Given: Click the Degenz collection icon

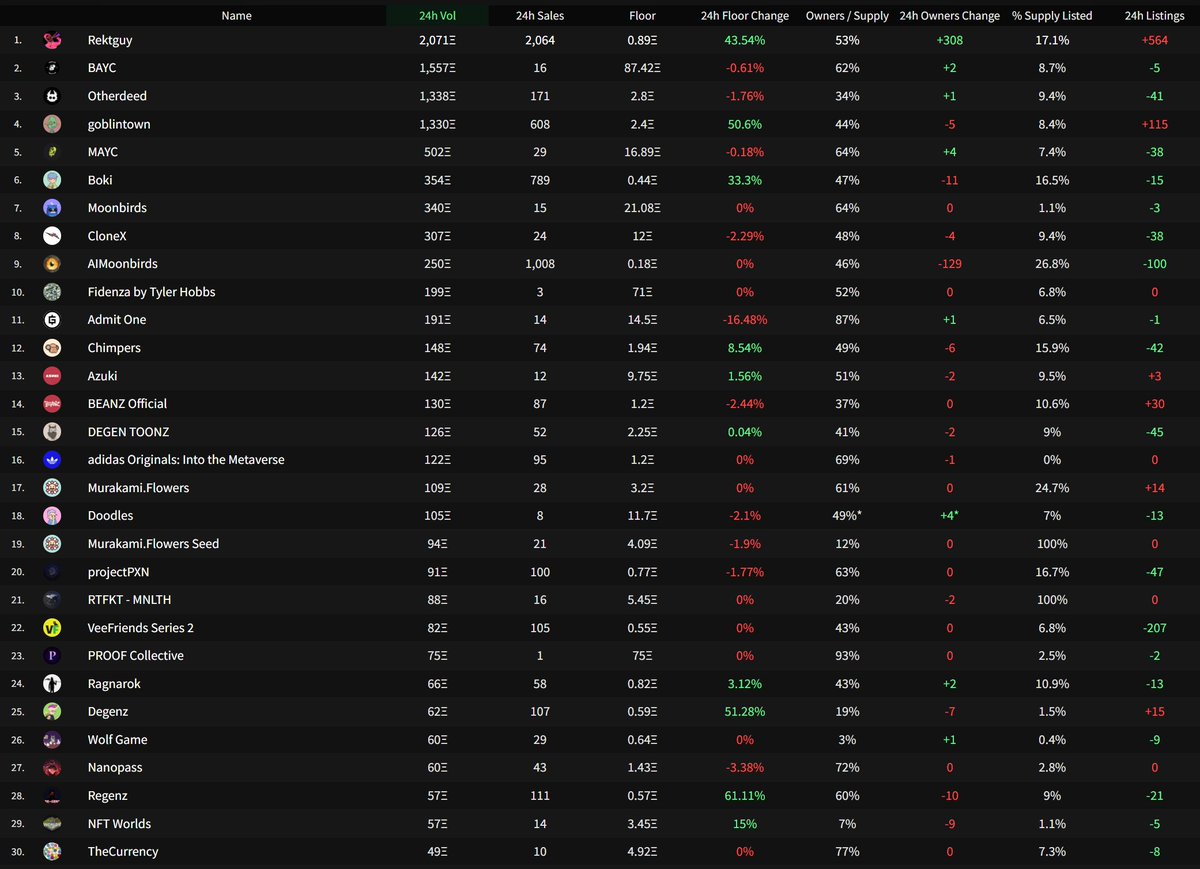Looking at the screenshot, I should 52,712.
